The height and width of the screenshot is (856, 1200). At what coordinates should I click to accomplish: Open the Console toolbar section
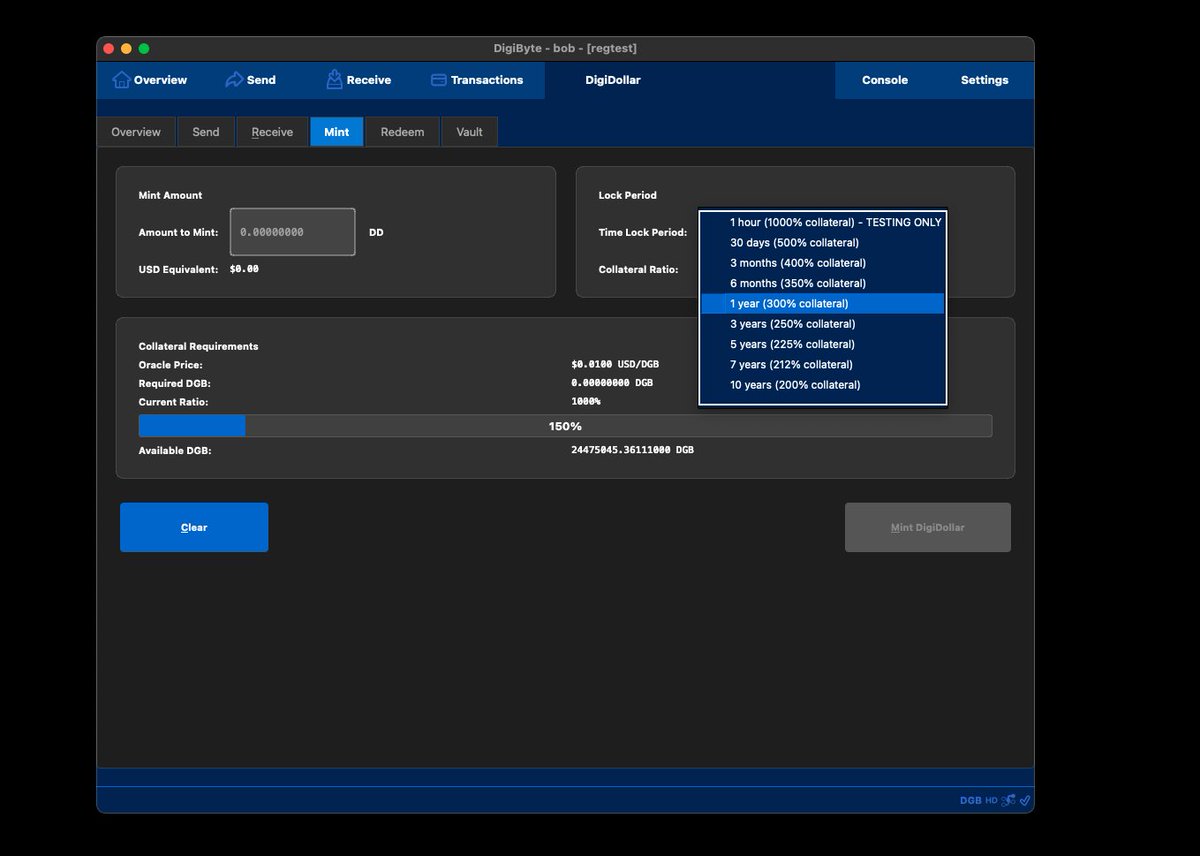885,80
